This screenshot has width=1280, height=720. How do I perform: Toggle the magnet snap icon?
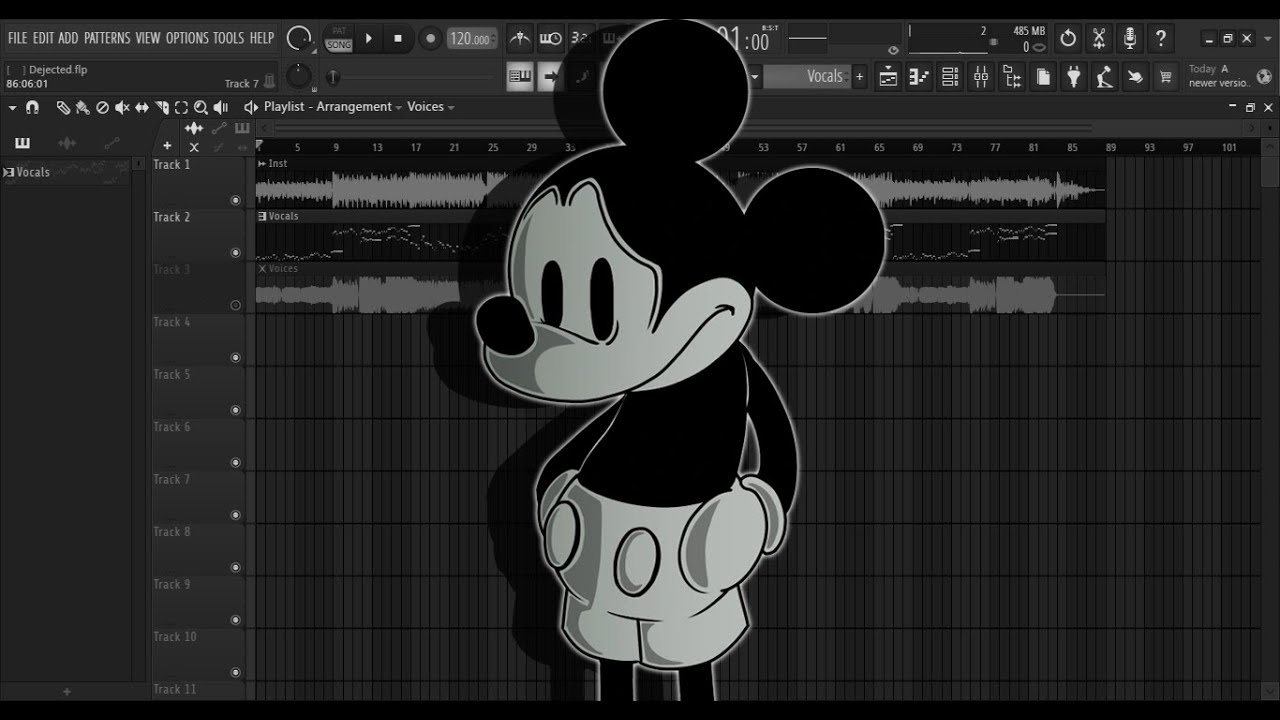pos(32,107)
